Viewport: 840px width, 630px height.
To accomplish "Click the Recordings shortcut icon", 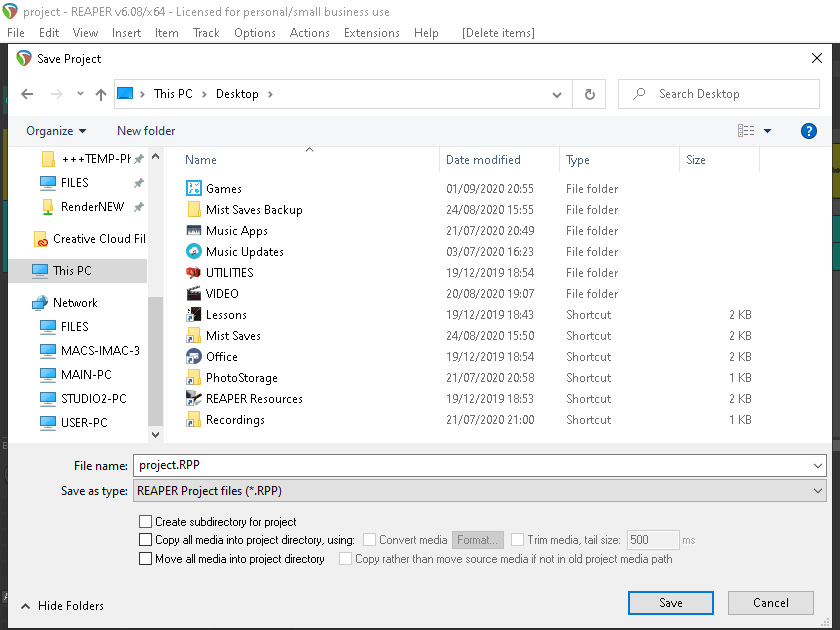I will 193,419.
